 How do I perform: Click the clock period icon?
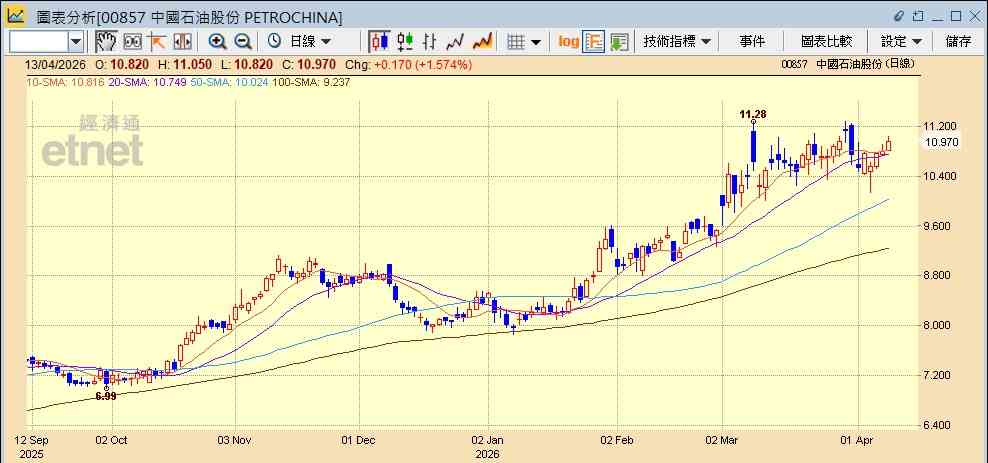274,42
